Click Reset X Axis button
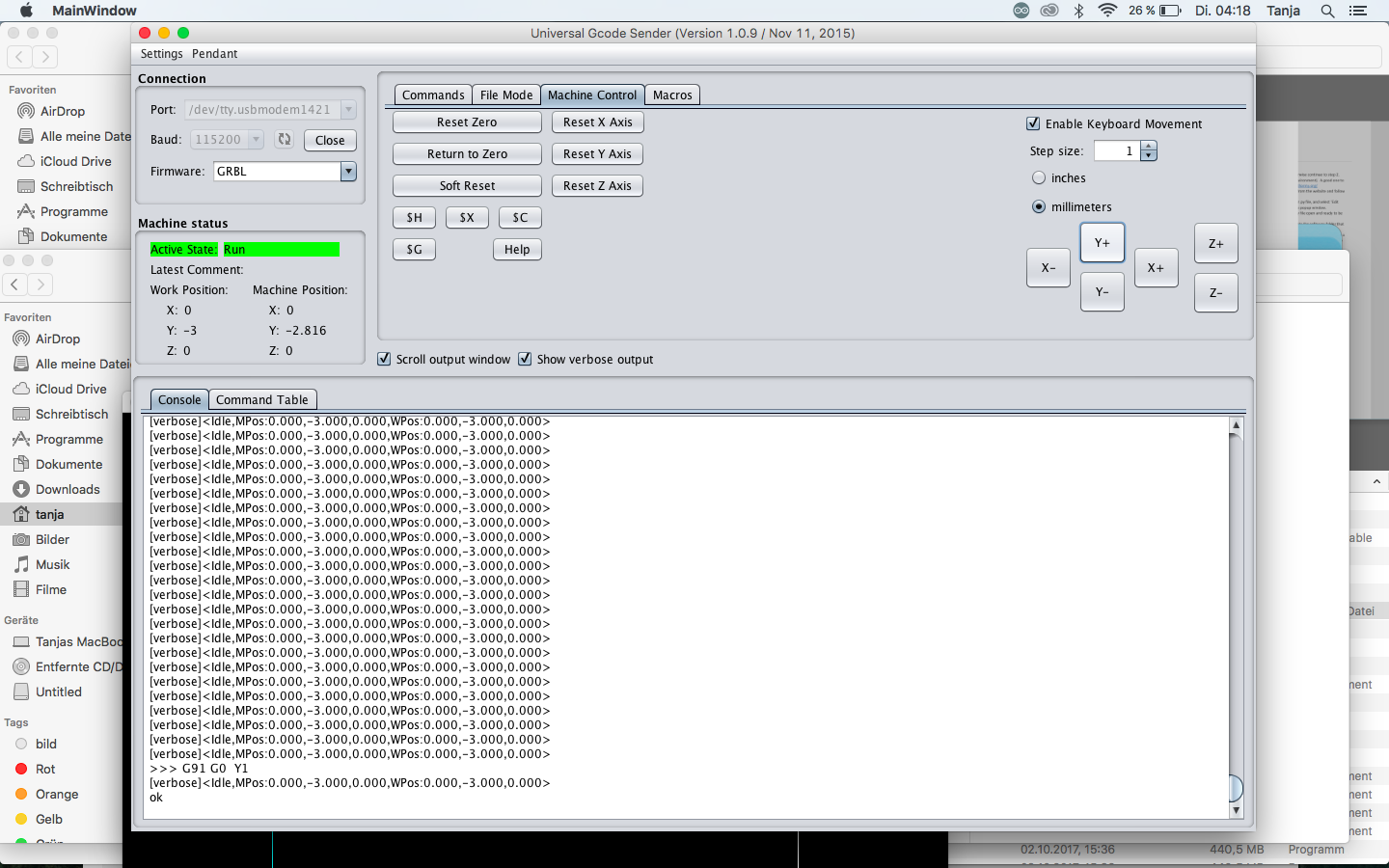Viewport: 1389px width, 868px height. (598, 122)
